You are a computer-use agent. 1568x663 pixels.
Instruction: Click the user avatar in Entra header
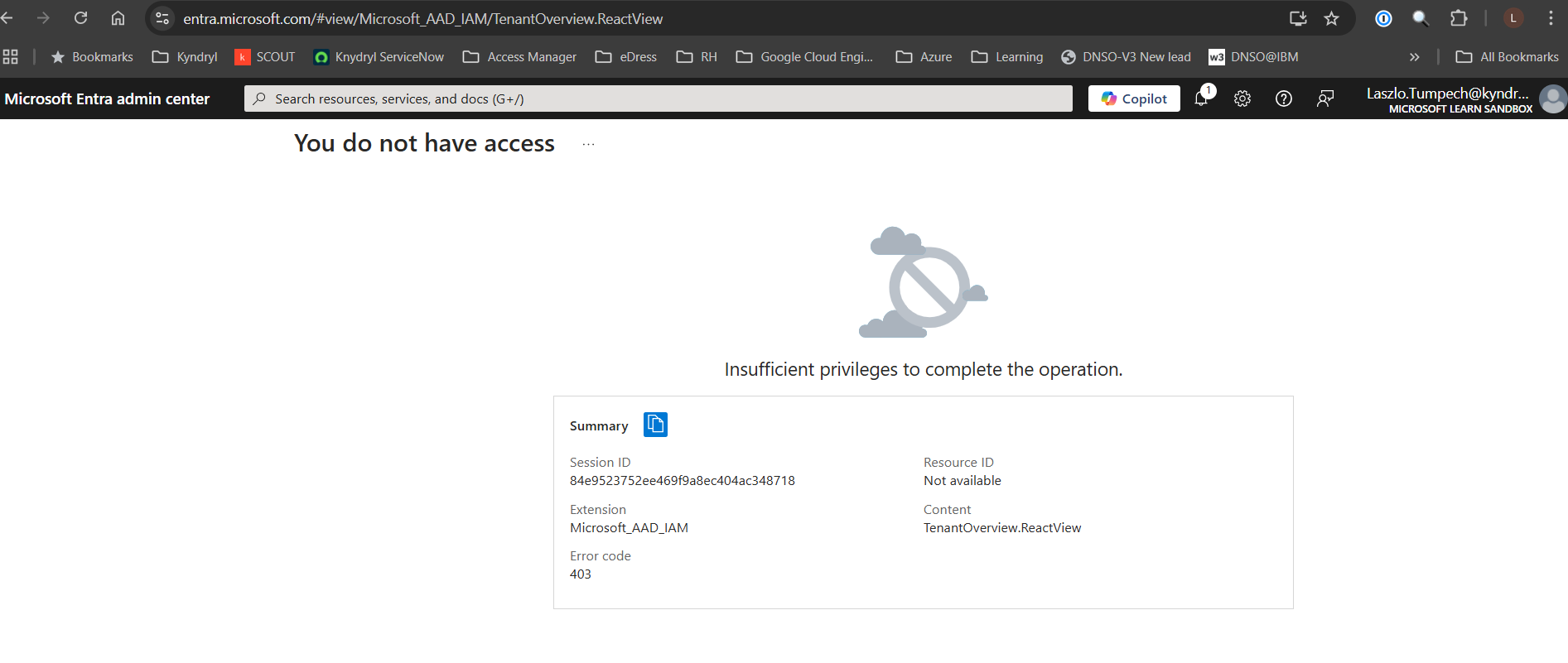pyautogui.click(x=1553, y=98)
